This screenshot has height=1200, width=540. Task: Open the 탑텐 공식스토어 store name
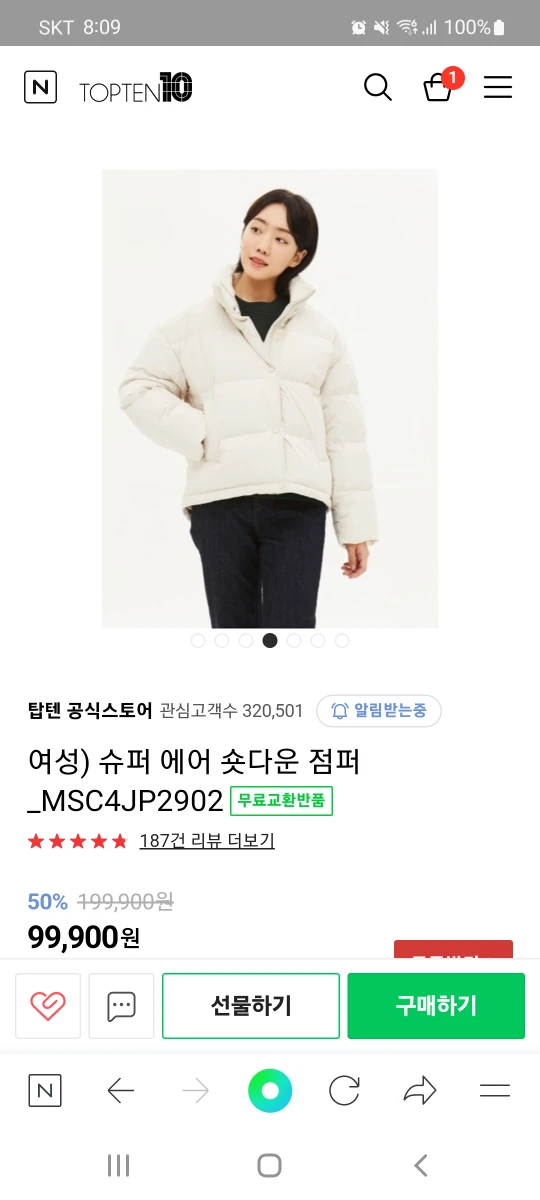point(90,711)
